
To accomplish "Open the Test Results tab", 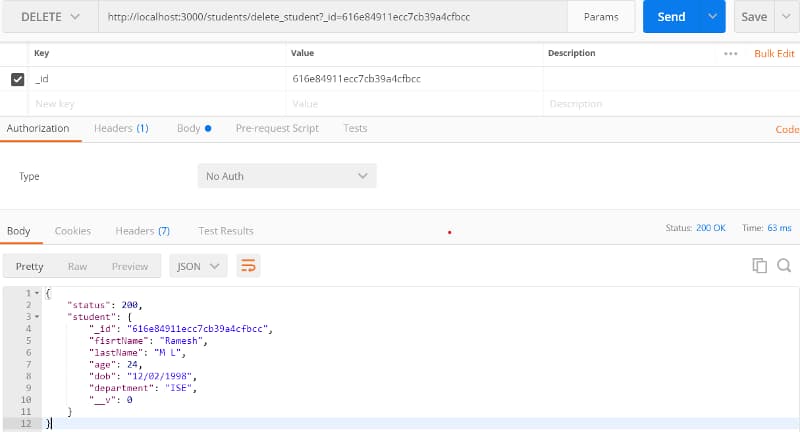I will (226, 231).
